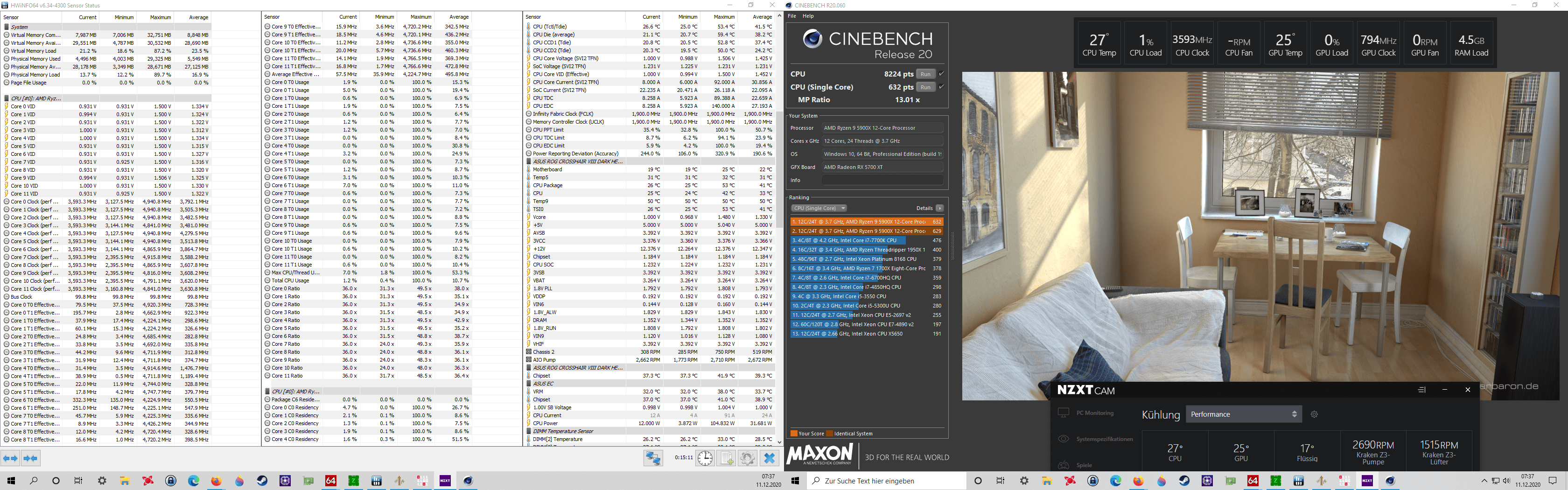Screen dimensions: 1568x490
Task: Close HWiNFO sensors with blue X icon
Action: pyautogui.click(x=770, y=458)
